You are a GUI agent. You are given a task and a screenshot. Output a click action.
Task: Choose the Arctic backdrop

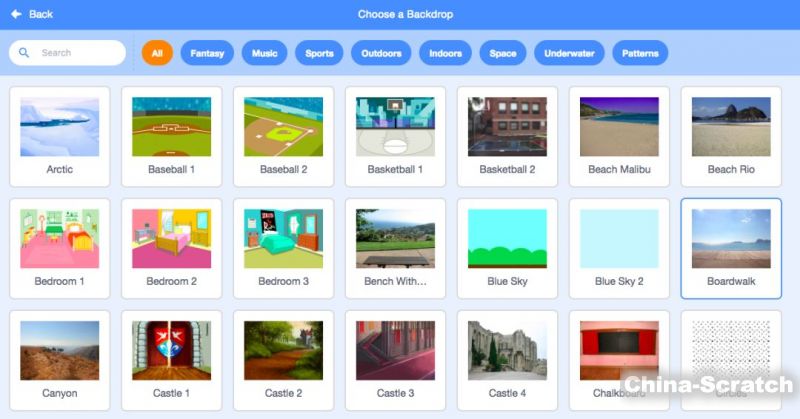[60, 136]
